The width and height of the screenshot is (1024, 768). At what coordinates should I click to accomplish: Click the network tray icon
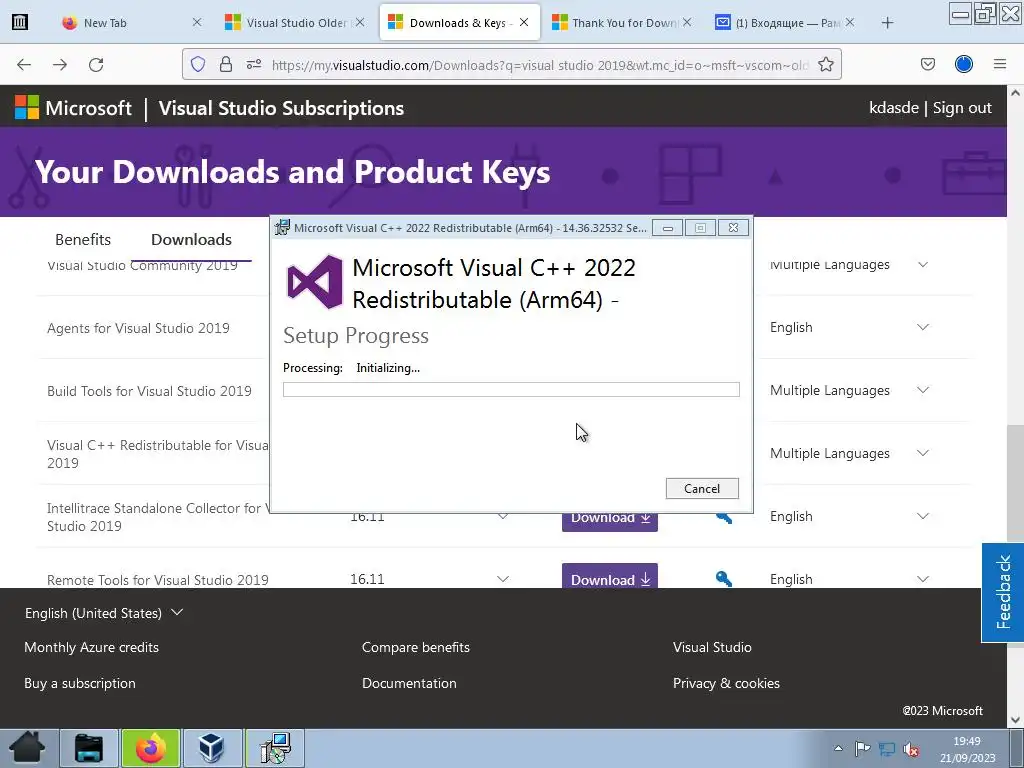pyautogui.click(x=886, y=748)
